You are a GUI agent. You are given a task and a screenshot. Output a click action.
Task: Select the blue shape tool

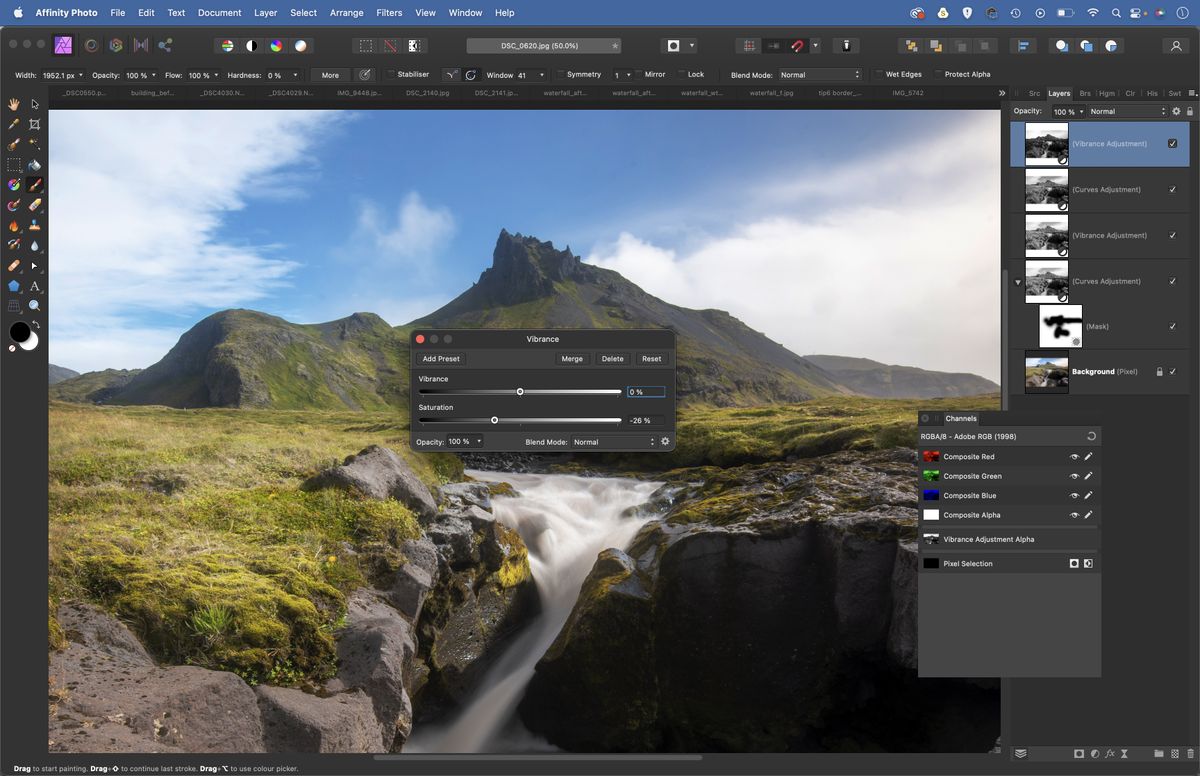13,285
